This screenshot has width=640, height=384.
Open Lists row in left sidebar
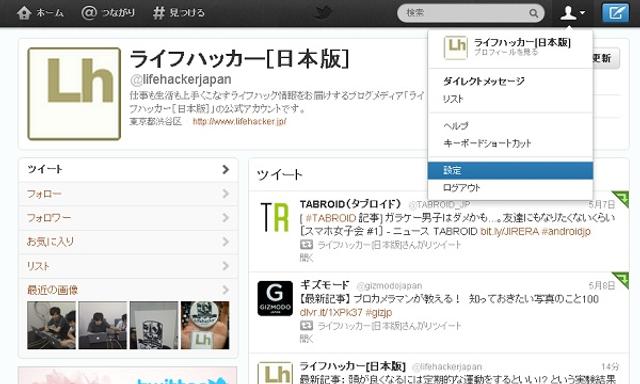coord(128,266)
